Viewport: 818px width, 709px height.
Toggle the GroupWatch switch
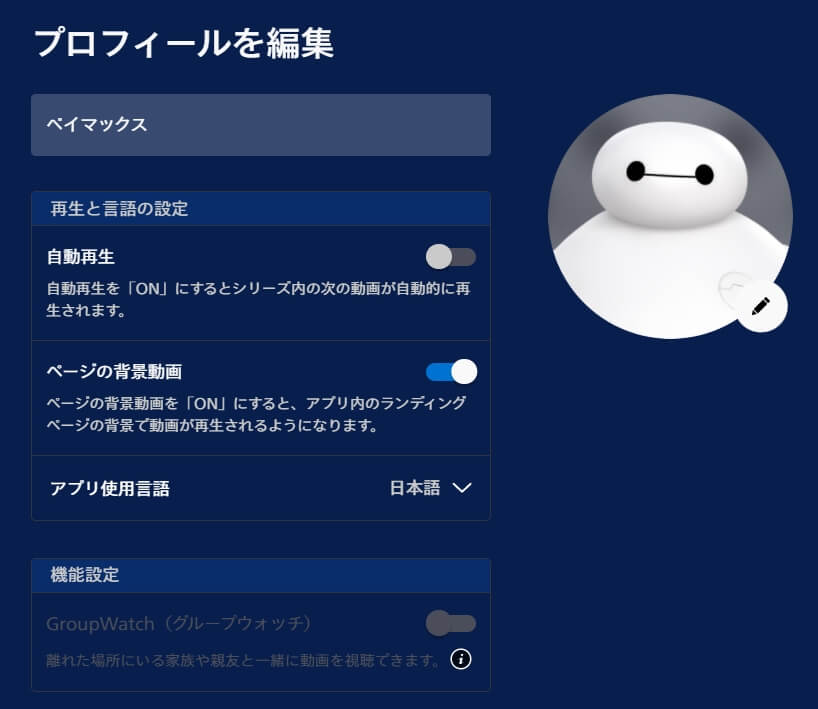pos(451,623)
